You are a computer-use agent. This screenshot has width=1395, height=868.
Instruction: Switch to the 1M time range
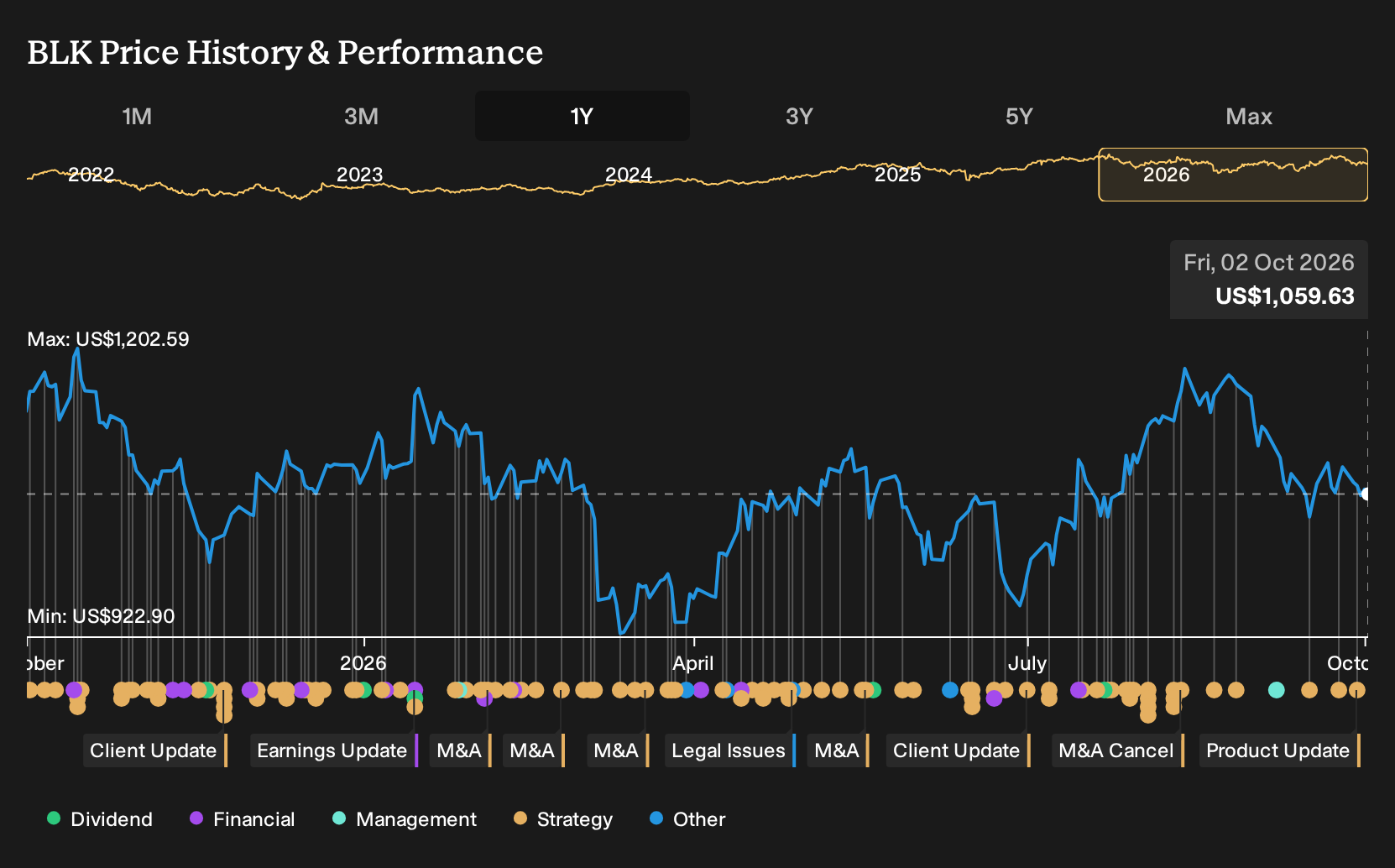(137, 116)
